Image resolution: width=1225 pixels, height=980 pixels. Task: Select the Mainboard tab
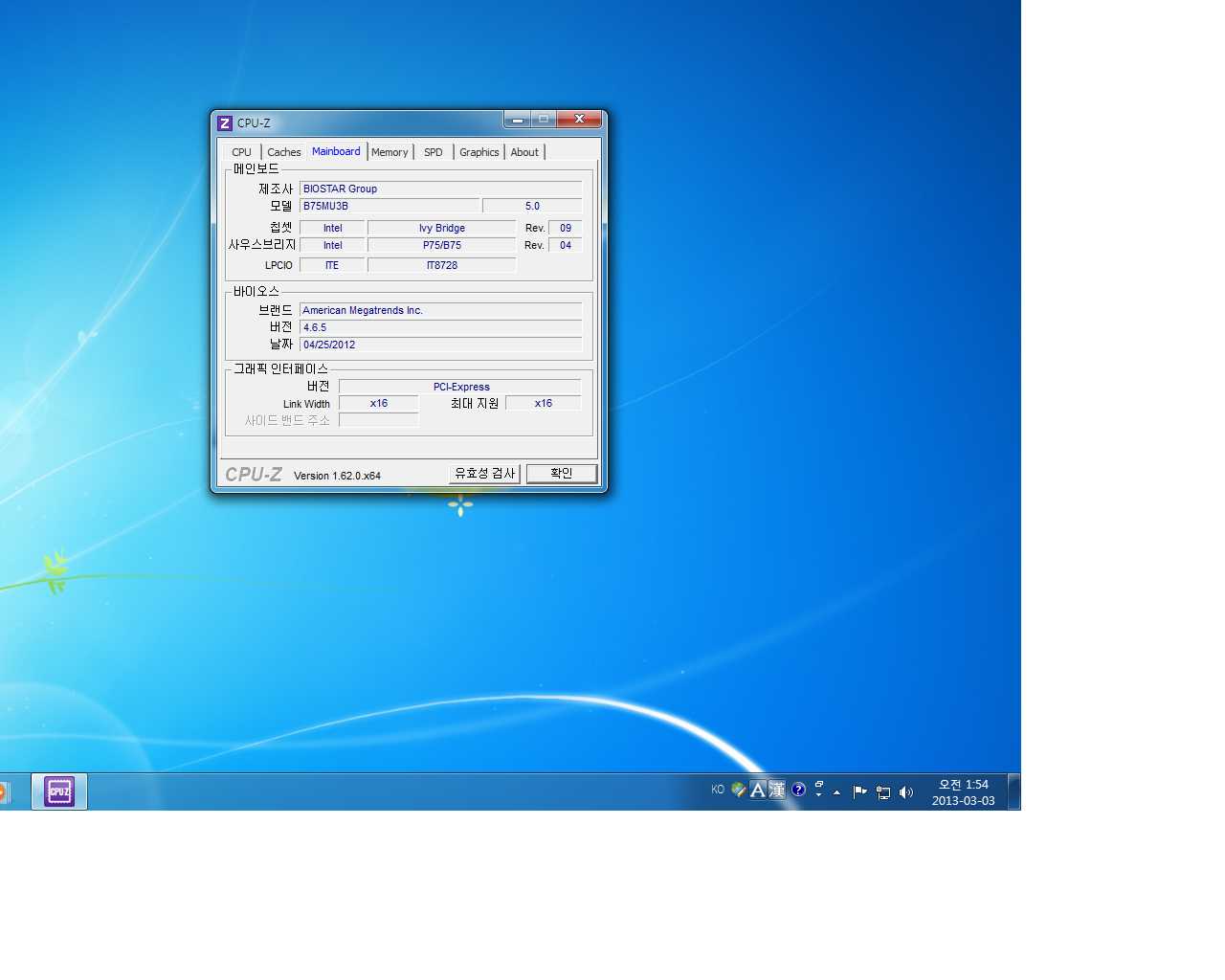click(x=336, y=151)
